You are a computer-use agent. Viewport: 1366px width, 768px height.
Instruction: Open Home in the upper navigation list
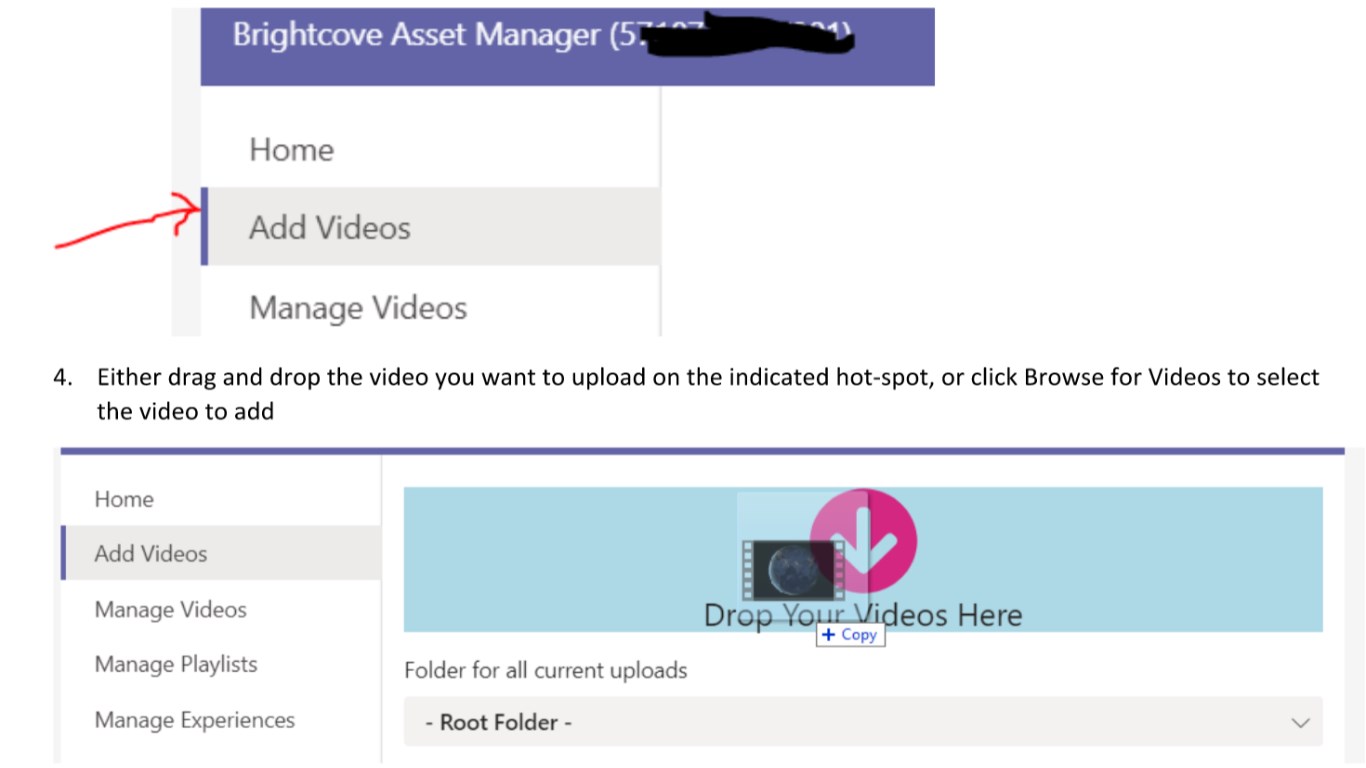pyautogui.click(x=291, y=150)
